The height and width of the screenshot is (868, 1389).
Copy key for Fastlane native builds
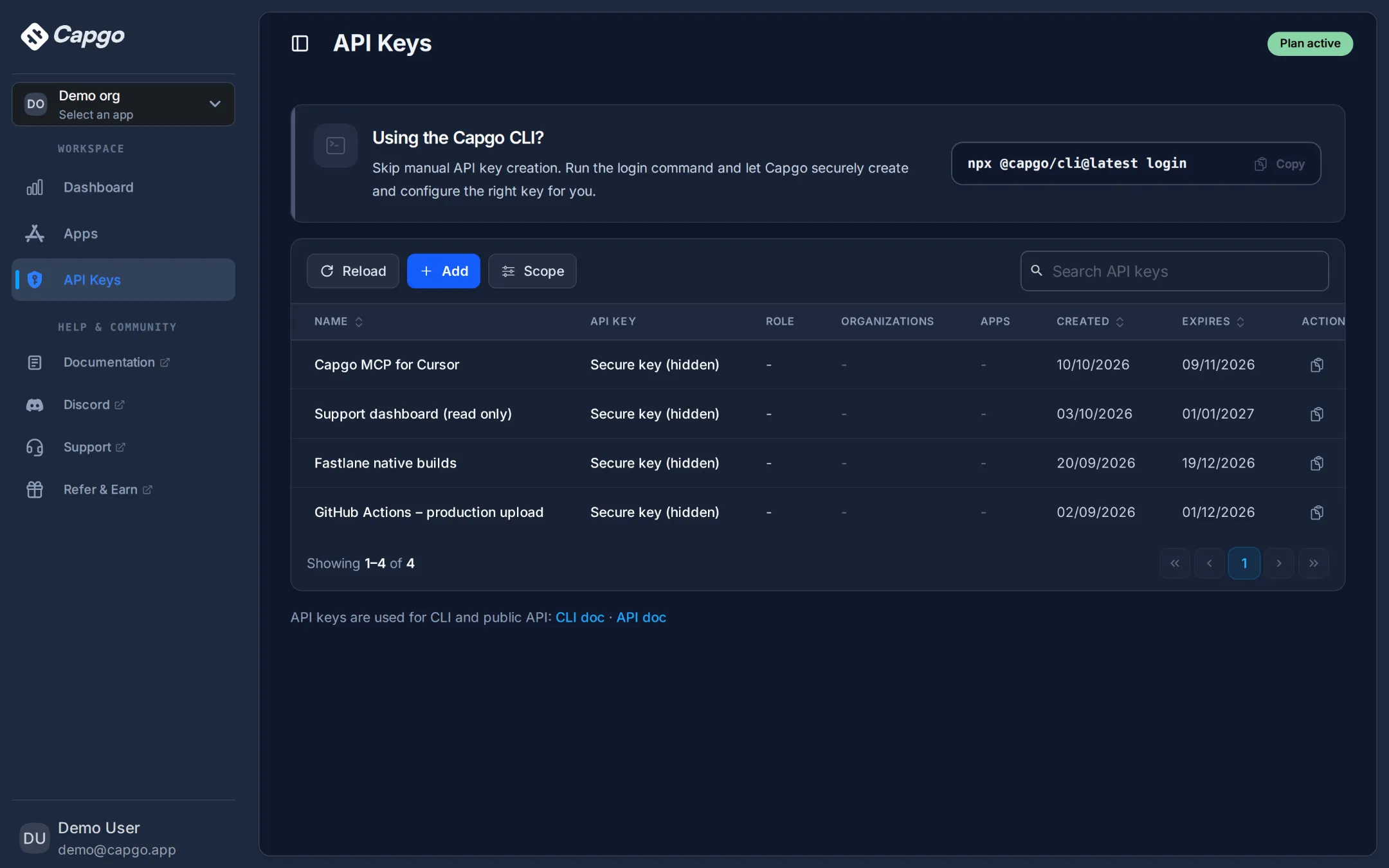pos(1316,464)
